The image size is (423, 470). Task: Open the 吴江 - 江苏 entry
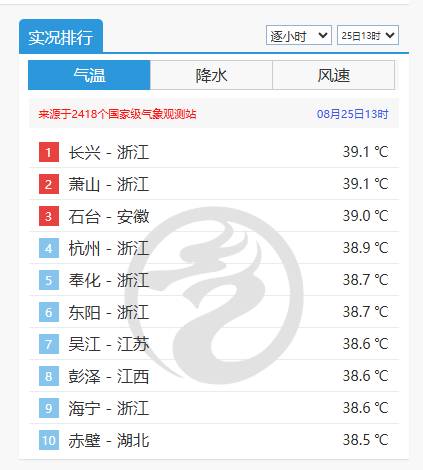pos(109,344)
